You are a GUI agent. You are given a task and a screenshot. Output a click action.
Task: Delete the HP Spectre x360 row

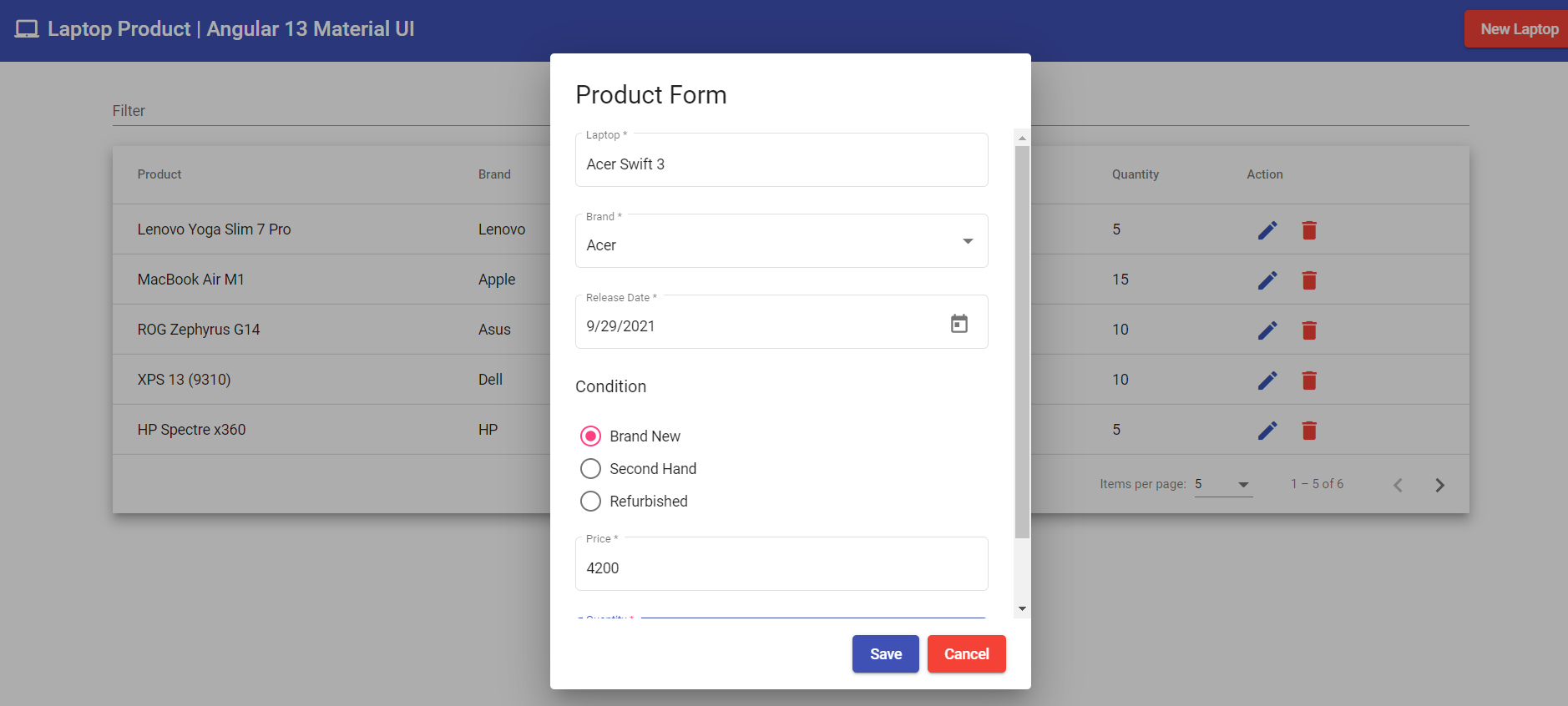[1309, 431]
